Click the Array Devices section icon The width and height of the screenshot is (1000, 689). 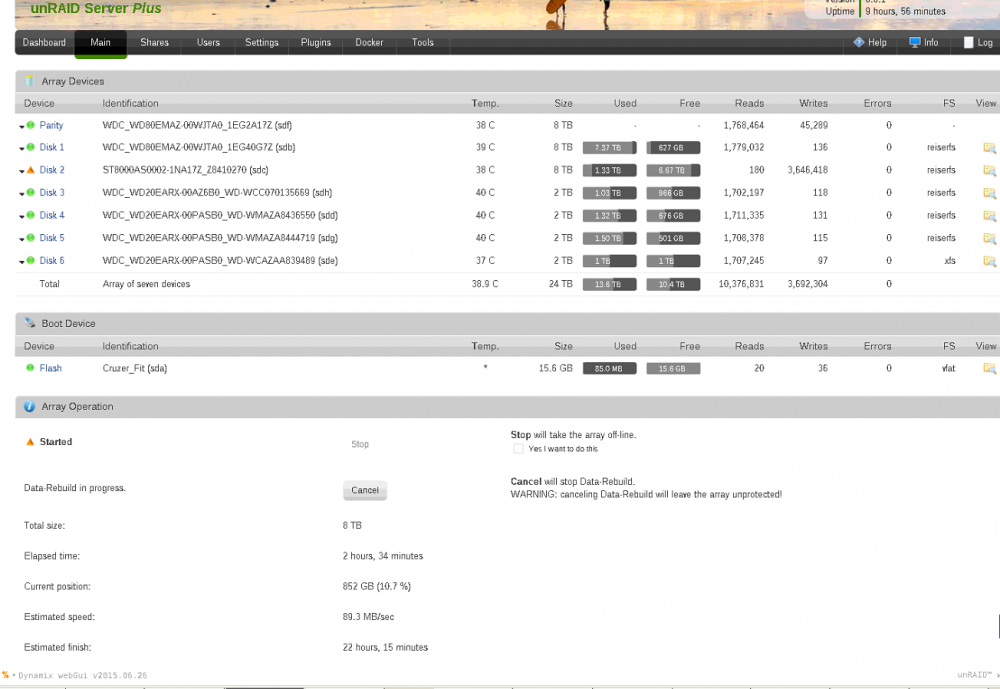[29, 81]
